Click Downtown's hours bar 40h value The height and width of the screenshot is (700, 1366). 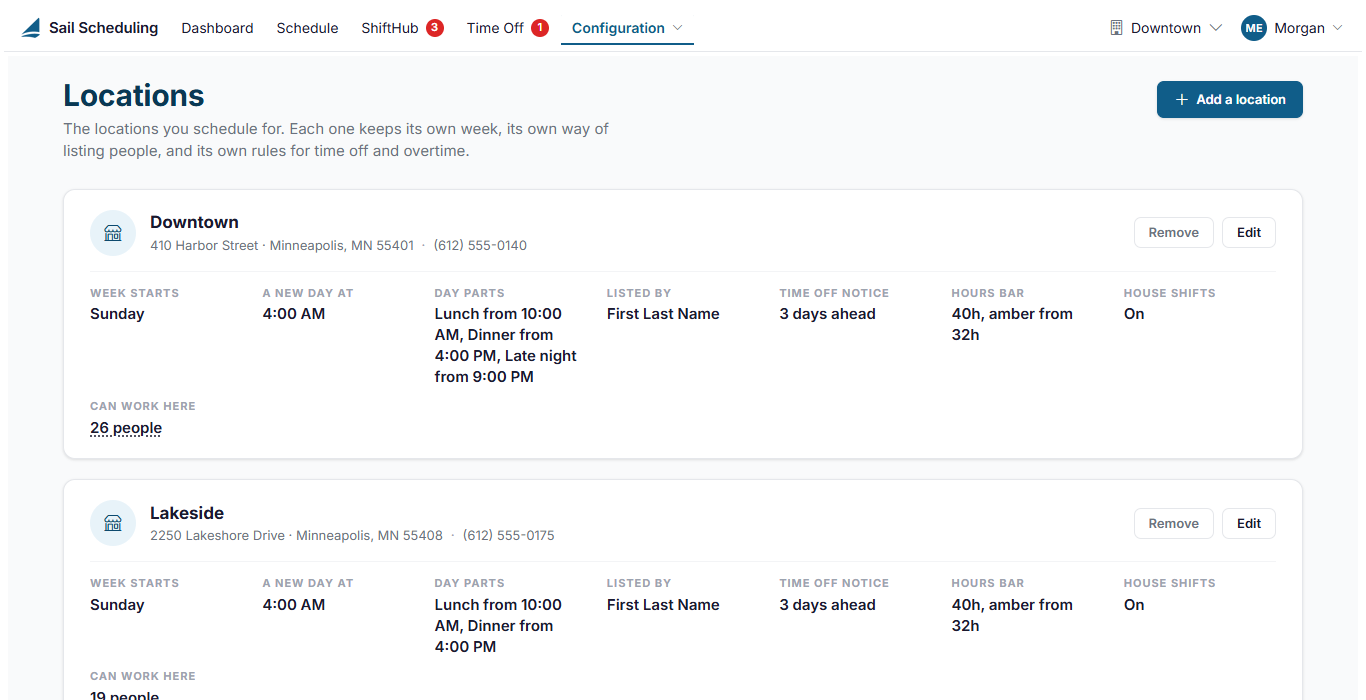pyautogui.click(x=1012, y=324)
